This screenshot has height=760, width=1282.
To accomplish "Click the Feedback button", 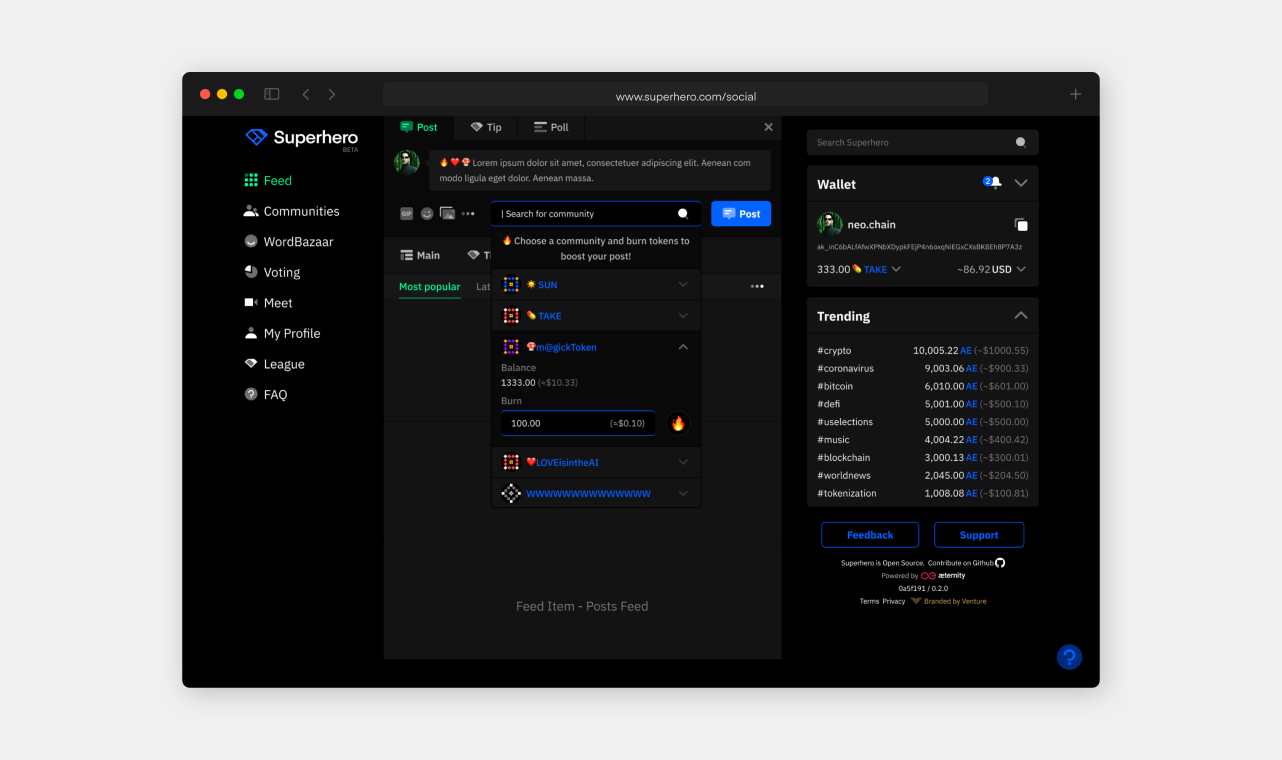I will click(x=870, y=535).
